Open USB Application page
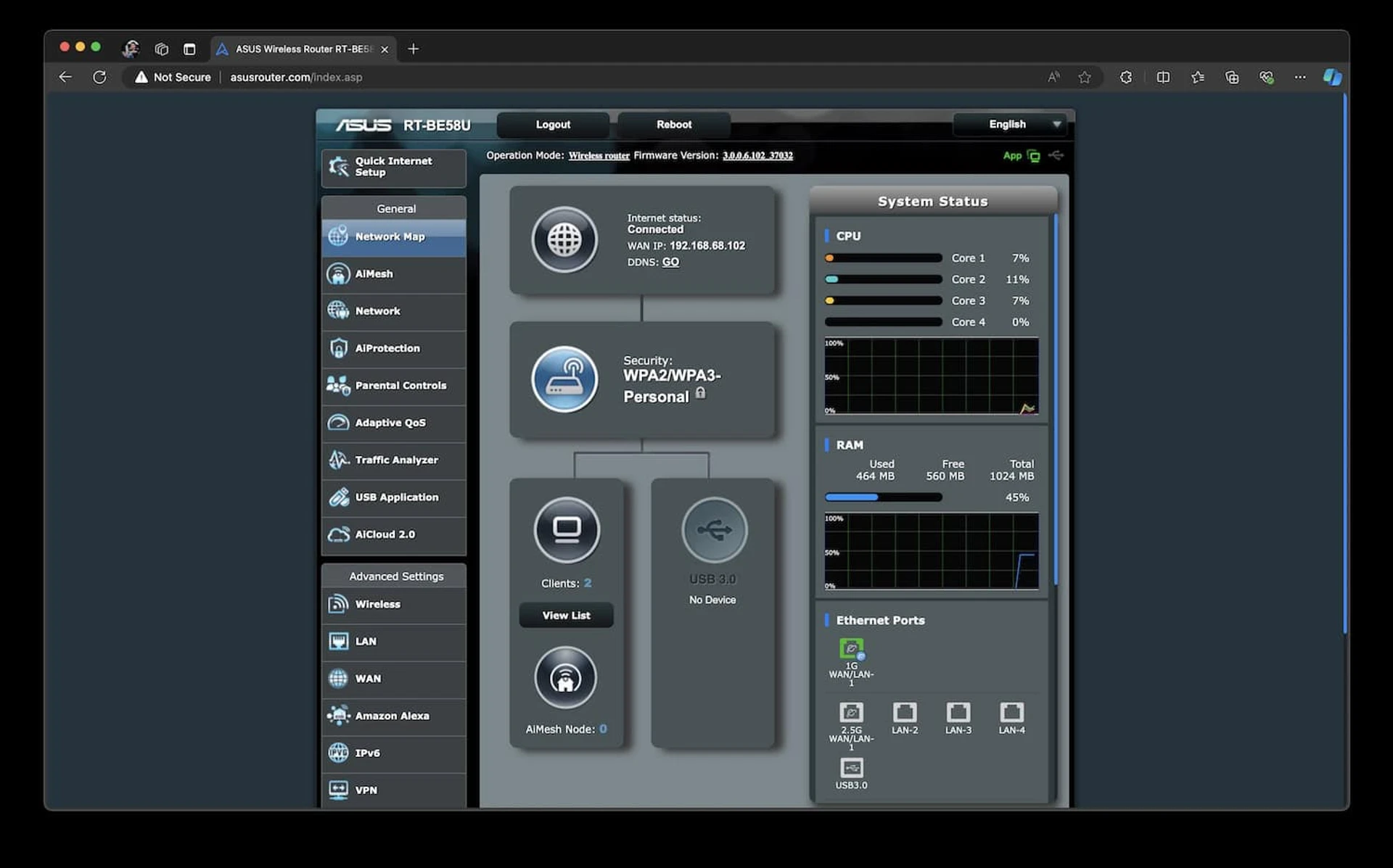 [x=394, y=497]
